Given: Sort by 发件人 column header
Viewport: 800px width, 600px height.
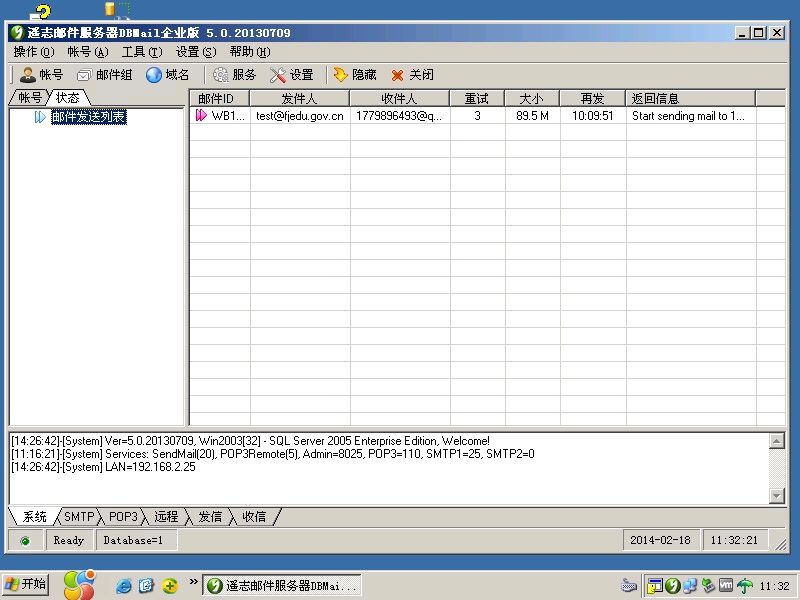Looking at the screenshot, I should click(299, 98).
